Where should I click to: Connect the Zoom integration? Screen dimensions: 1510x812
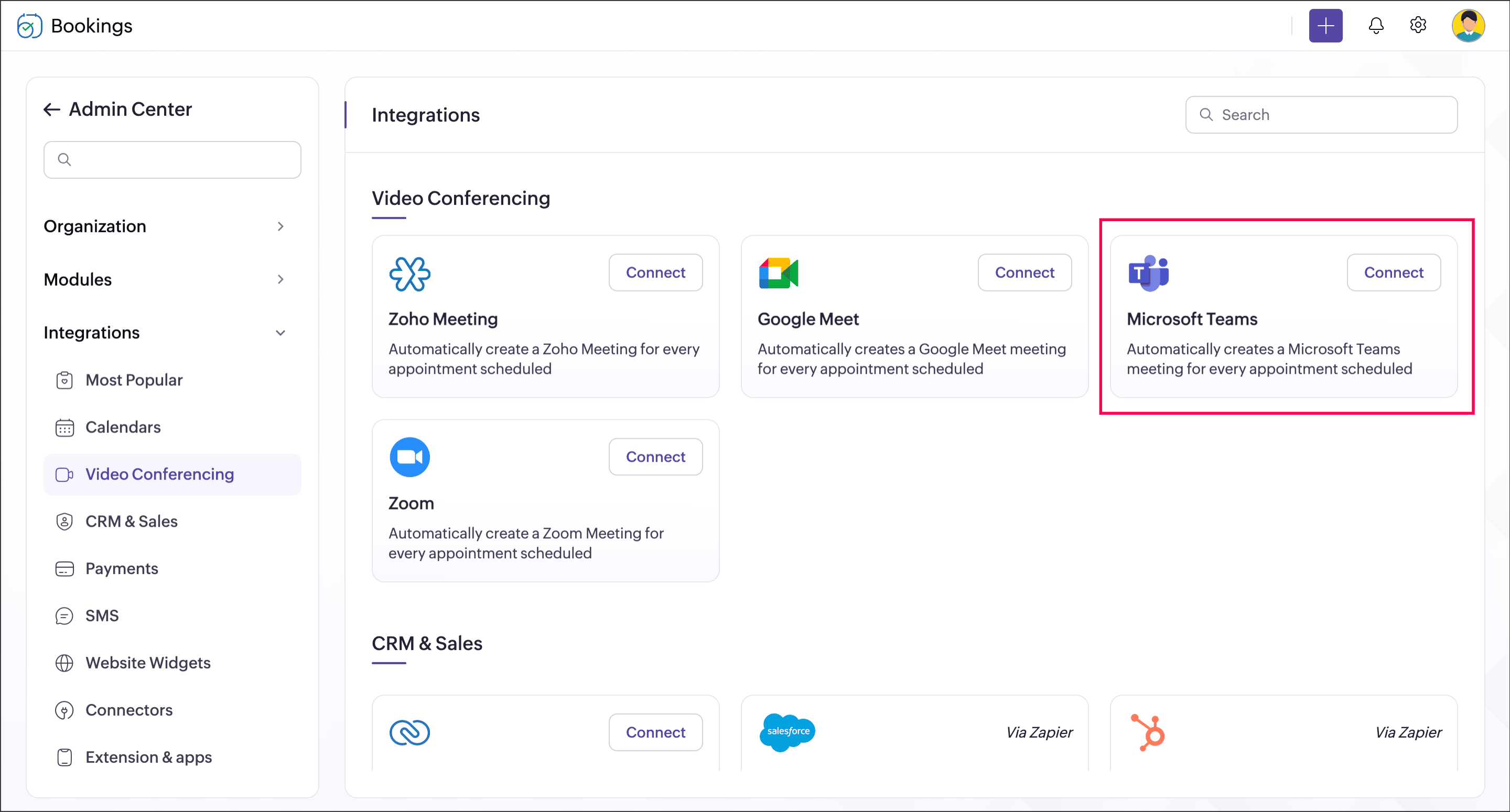pyautogui.click(x=655, y=457)
